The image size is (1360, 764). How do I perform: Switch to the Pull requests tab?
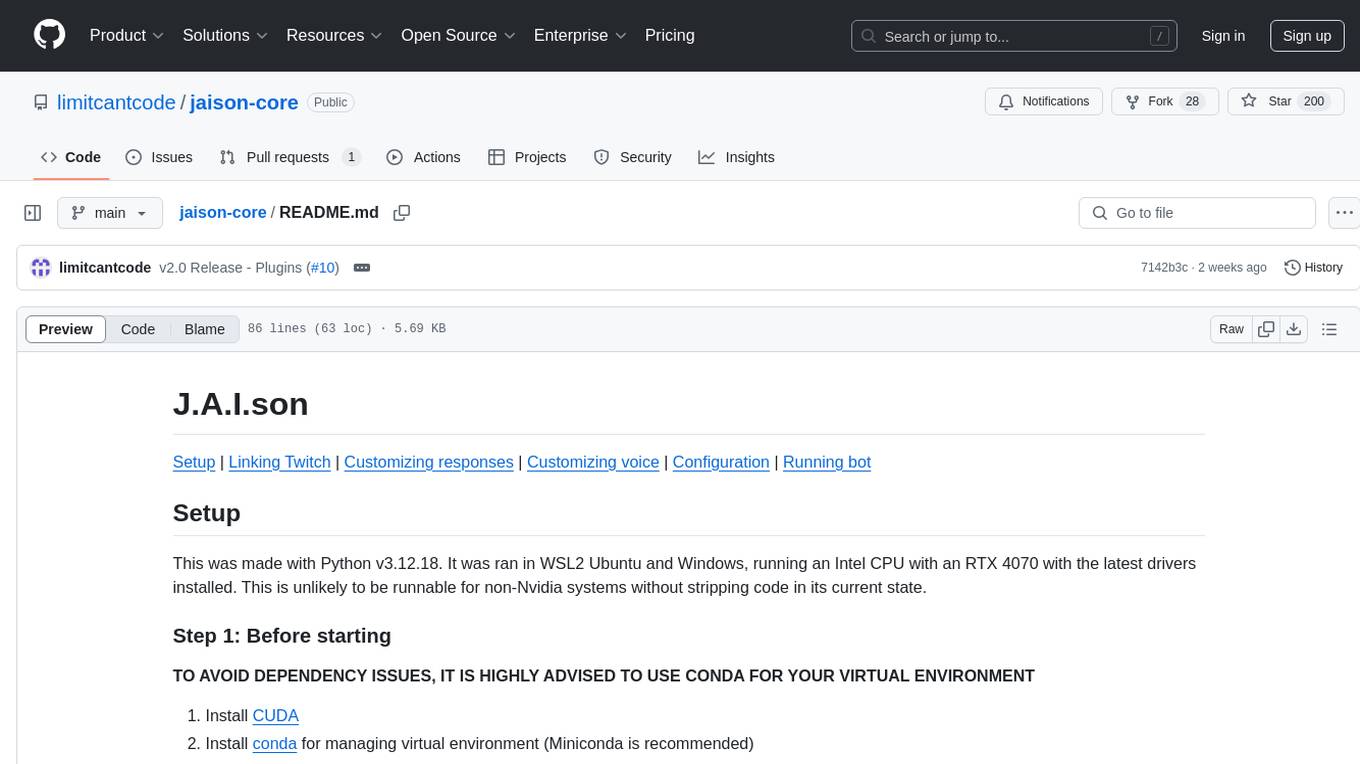click(290, 157)
